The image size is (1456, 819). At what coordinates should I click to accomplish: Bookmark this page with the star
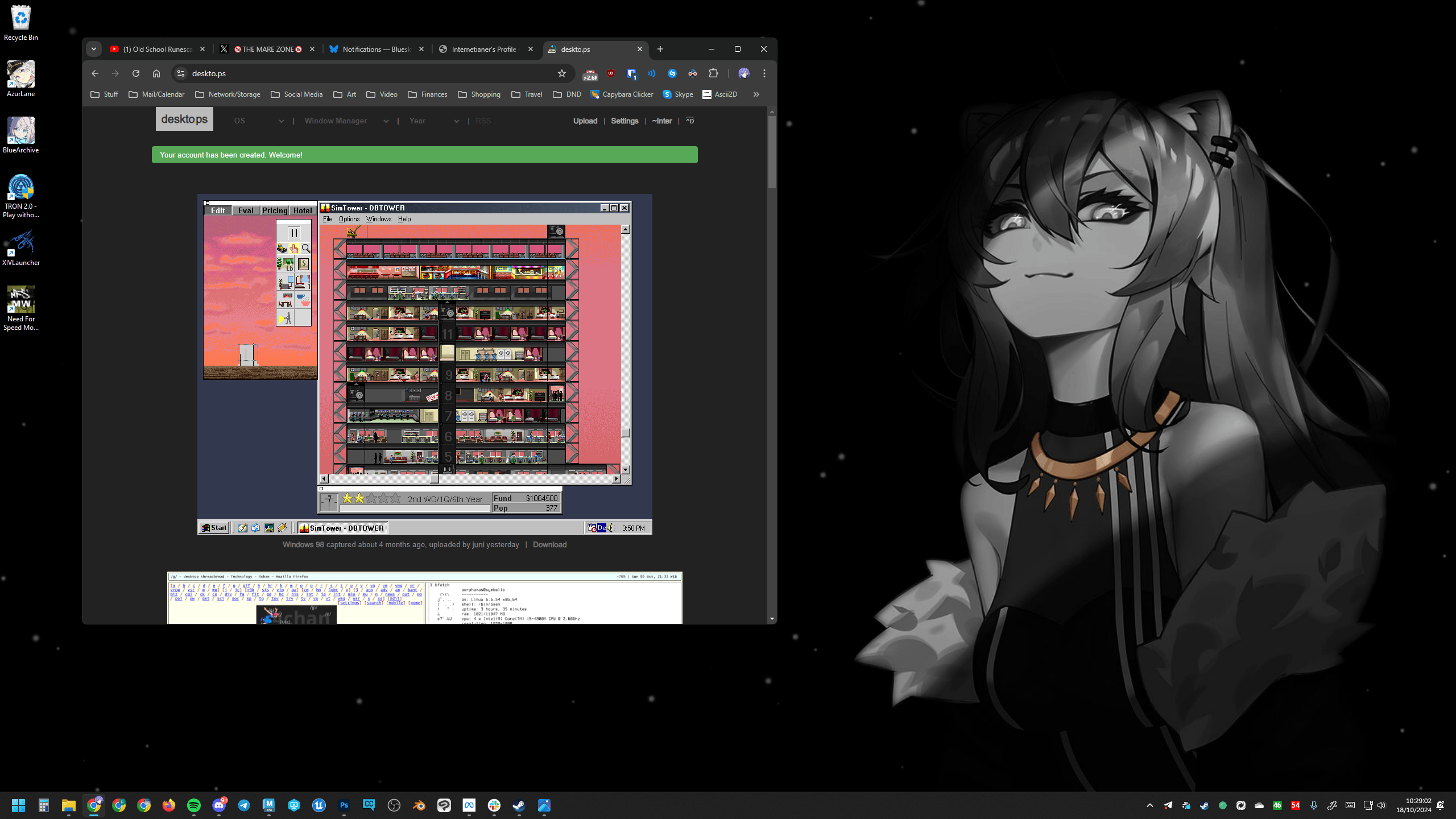562,73
